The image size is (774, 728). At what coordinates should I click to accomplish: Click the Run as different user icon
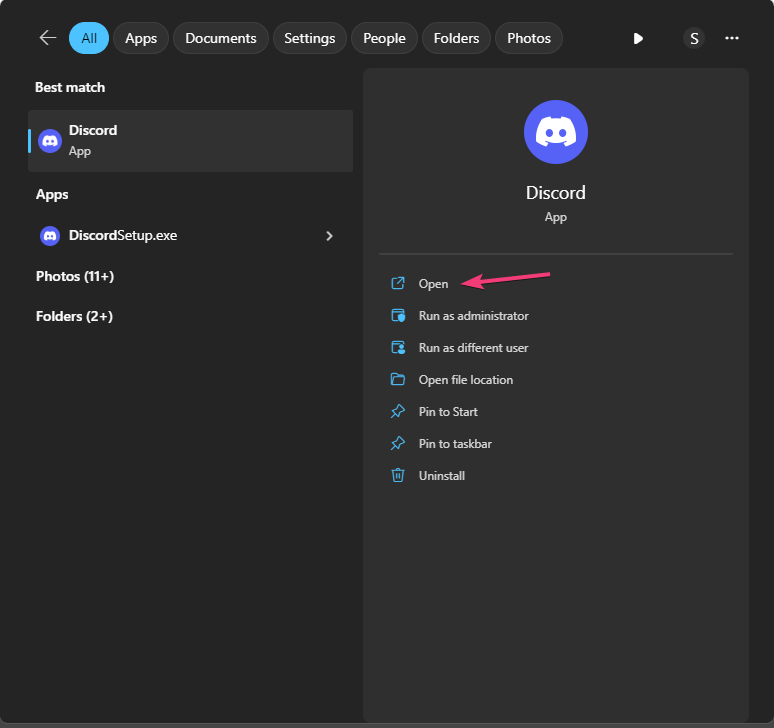click(398, 347)
